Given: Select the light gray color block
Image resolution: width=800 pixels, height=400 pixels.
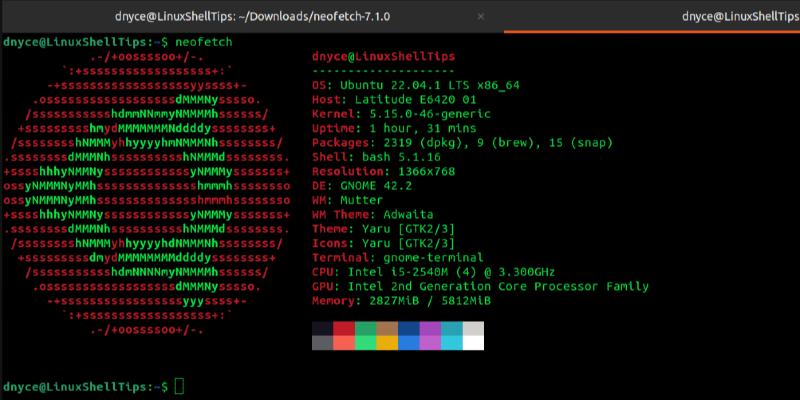Looking at the screenshot, I should coord(473,328).
